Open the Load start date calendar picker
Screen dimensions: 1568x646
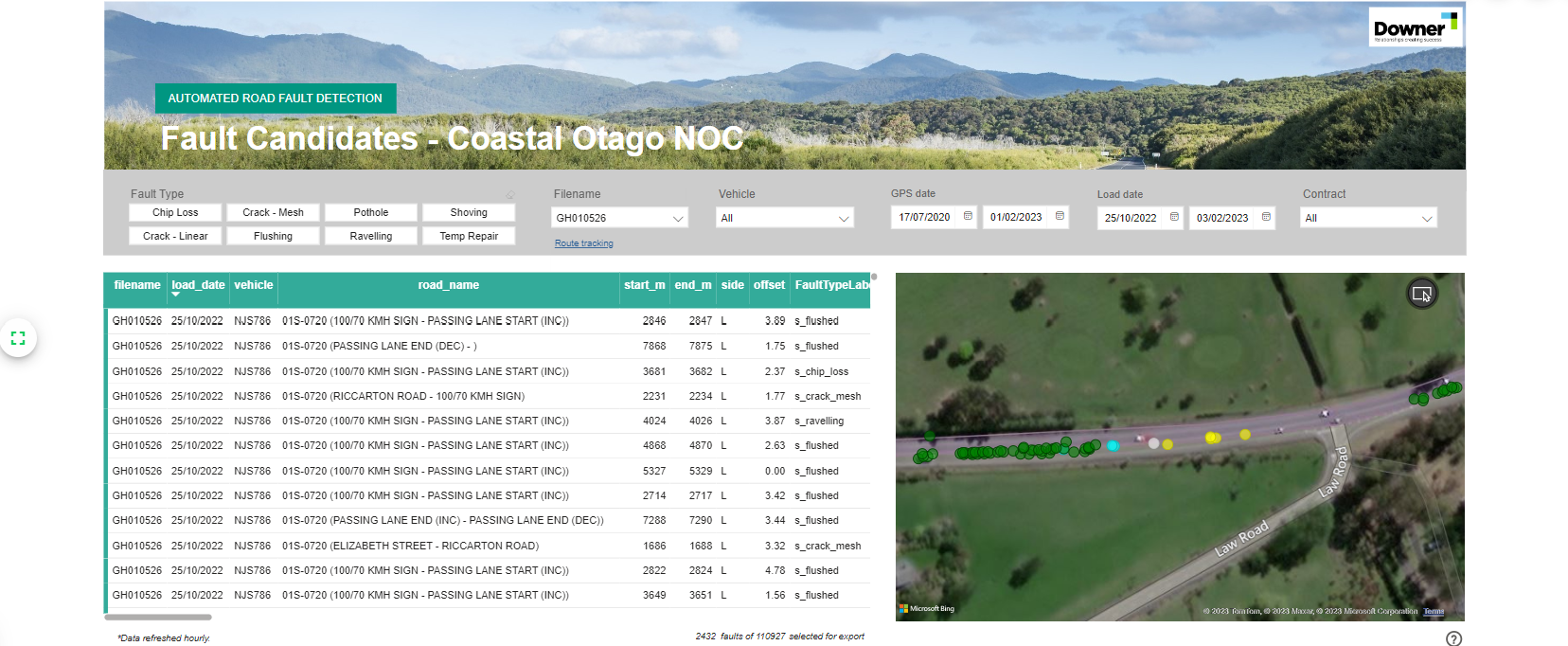point(1174,217)
